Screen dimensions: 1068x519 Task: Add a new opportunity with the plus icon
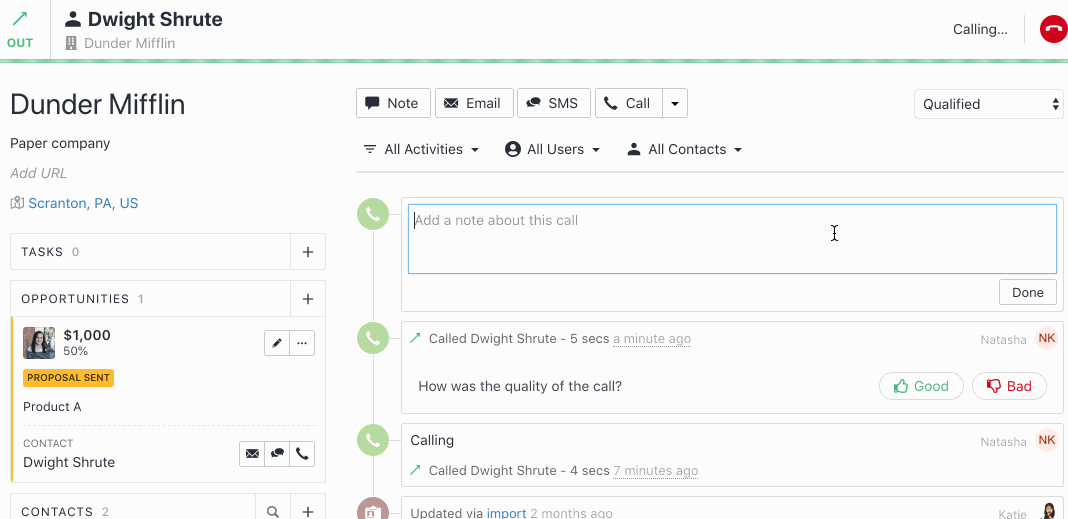[308, 299]
